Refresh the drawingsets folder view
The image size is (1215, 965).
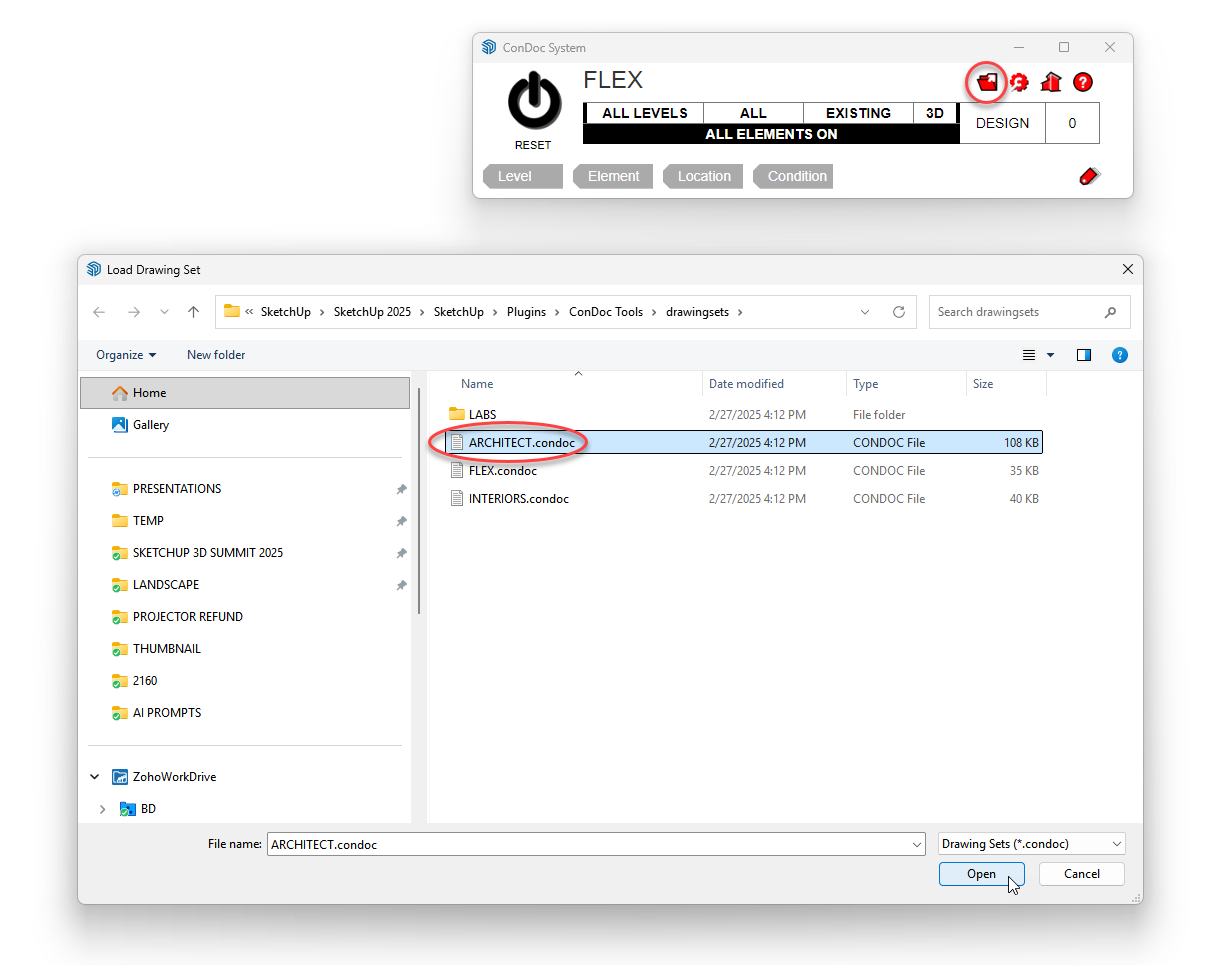click(x=899, y=312)
